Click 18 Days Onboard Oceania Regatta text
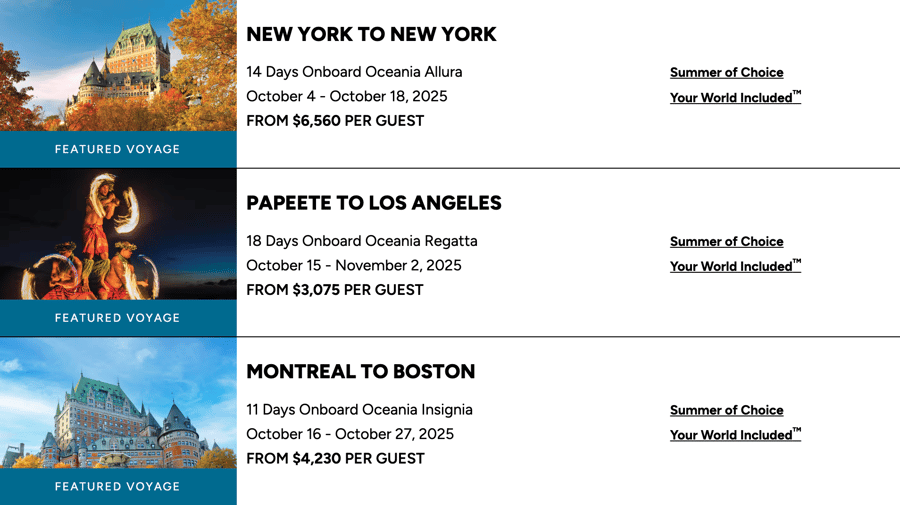The width and height of the screenshot is (900, 505). [x=362, y=241]
